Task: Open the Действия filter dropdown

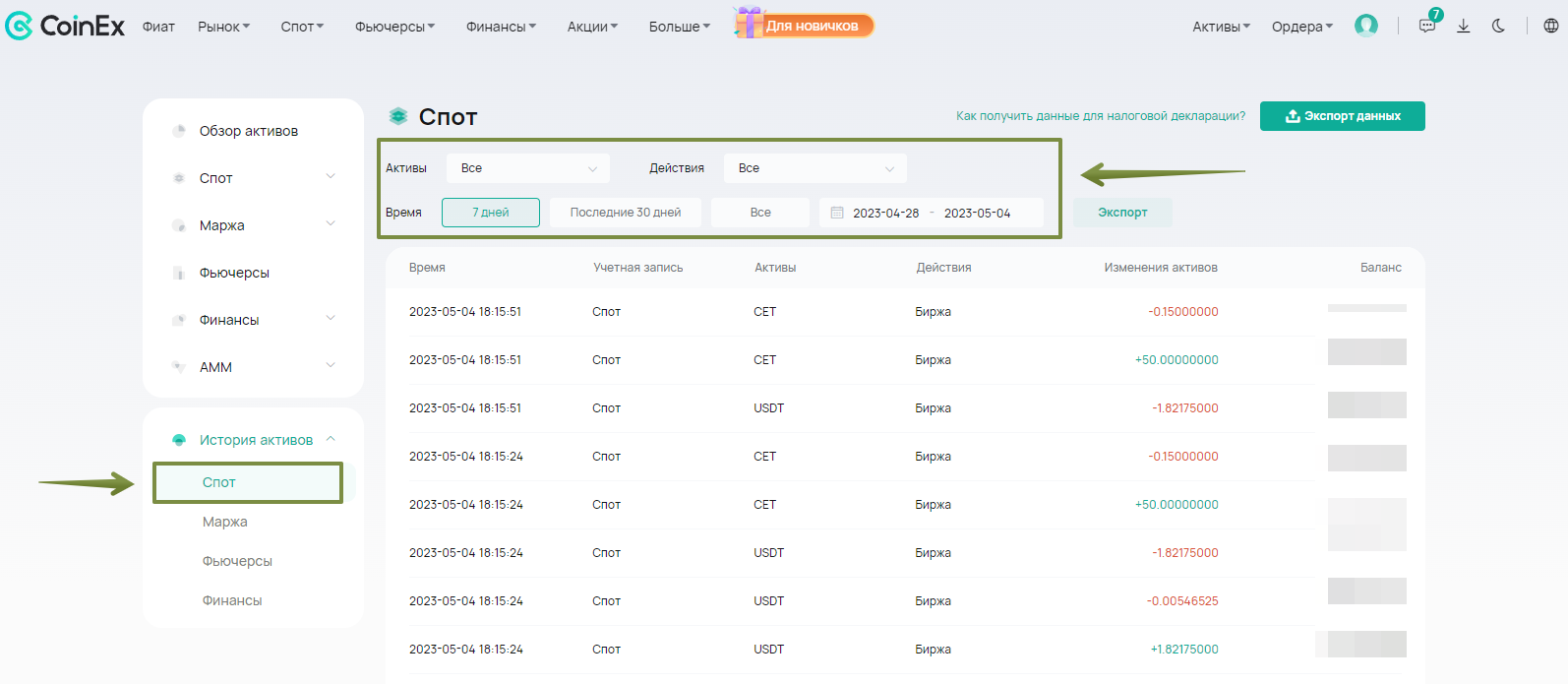Action: click(x=814, y=168)
